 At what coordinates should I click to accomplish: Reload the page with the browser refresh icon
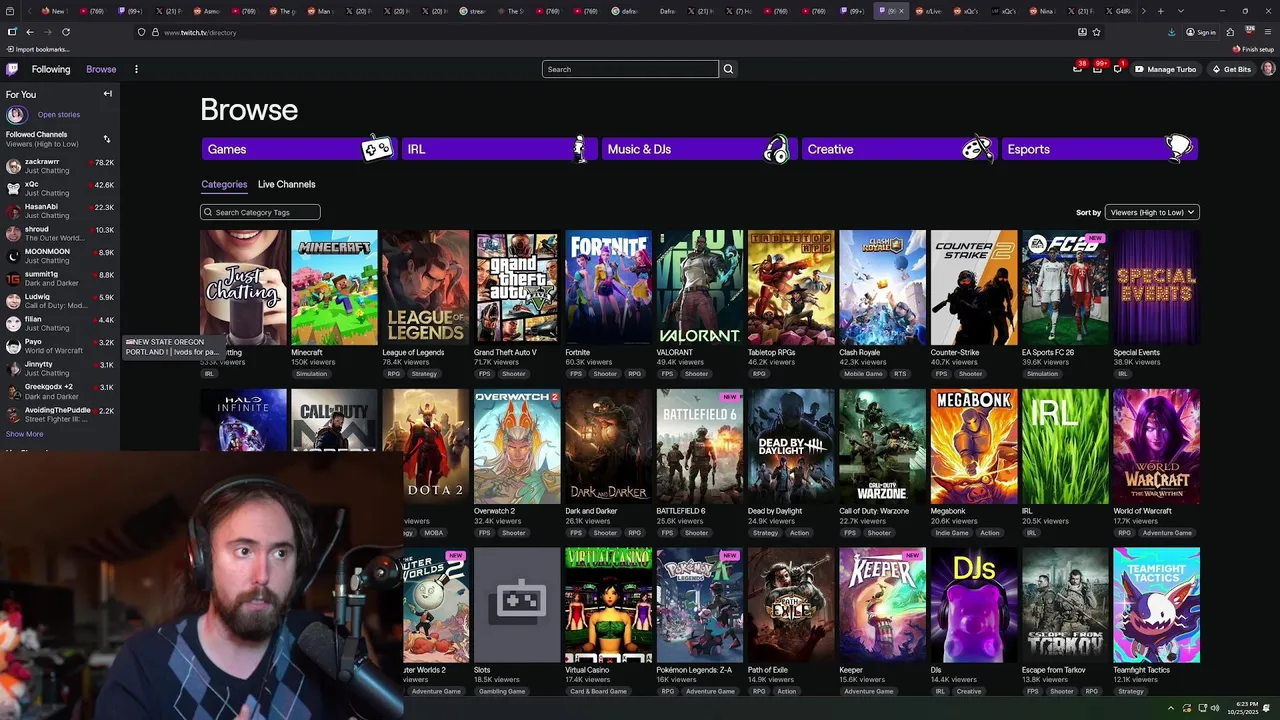(x=66, y=32)
